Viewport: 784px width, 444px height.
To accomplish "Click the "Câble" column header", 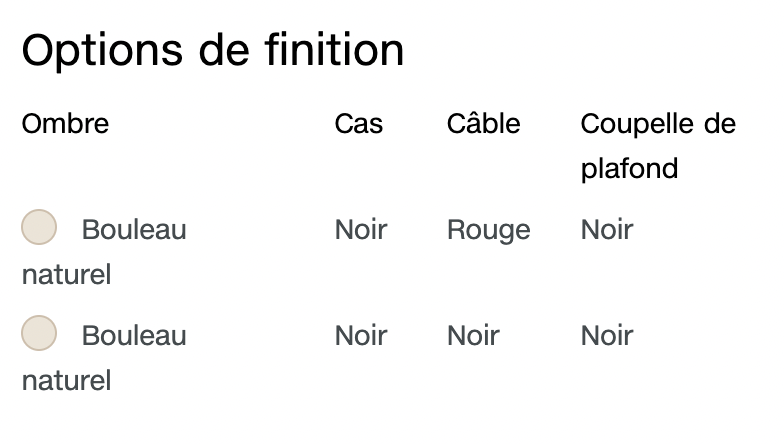I will [x=484, y=124].
